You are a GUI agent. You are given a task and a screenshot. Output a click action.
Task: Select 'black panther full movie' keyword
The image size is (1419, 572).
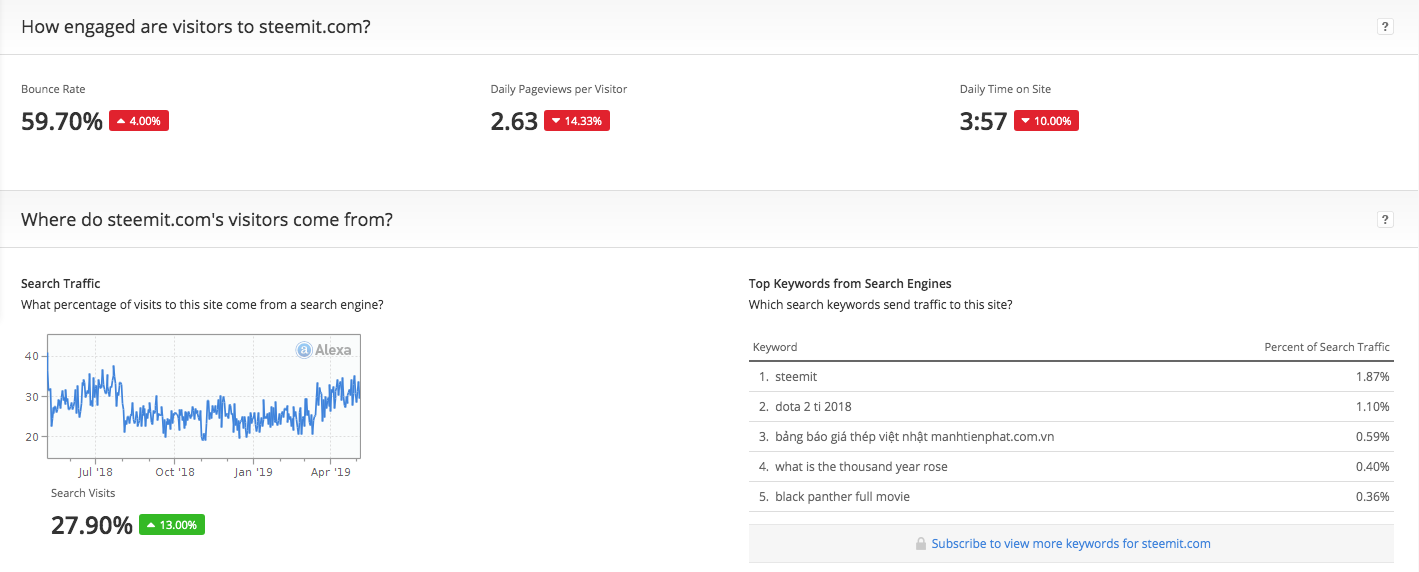point(842,497)
